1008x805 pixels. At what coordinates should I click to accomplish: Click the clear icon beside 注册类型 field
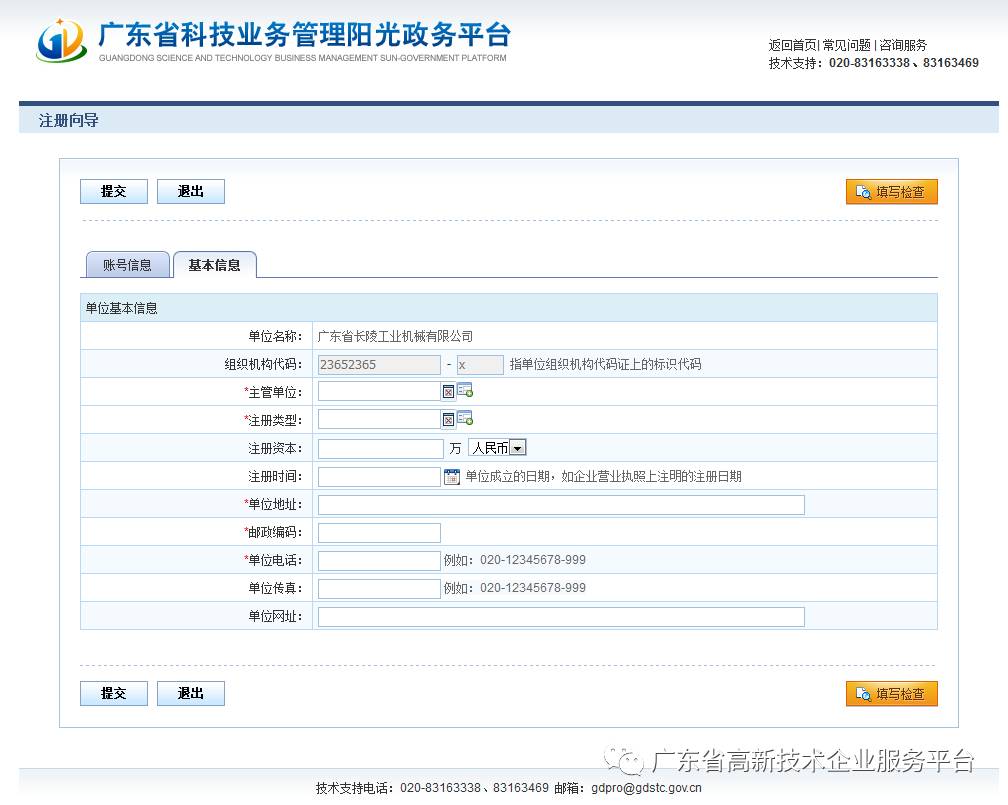click(448, 419)
